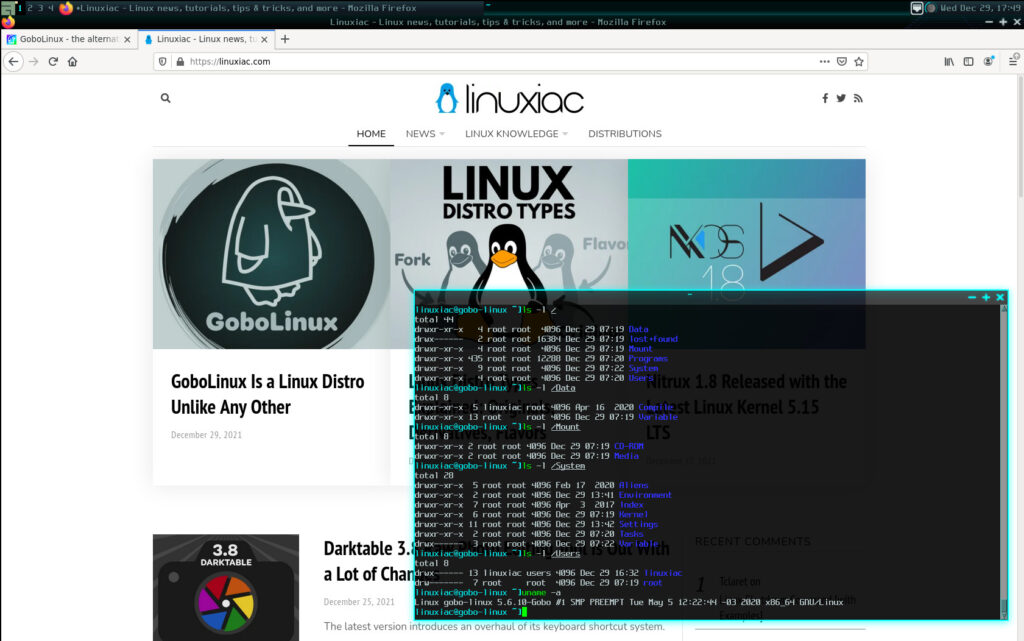The image size is (1024, 641).
Task: Open the Linuxiac RSS feed icon
Action: 858,98
